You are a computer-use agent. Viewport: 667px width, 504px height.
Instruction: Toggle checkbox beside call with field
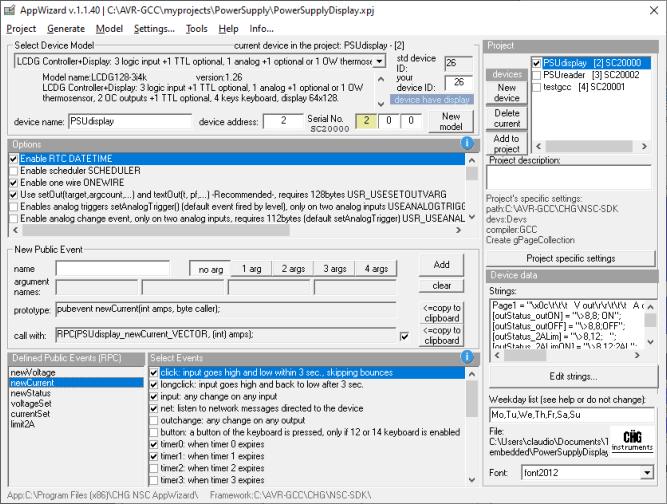tap(405, 336)
